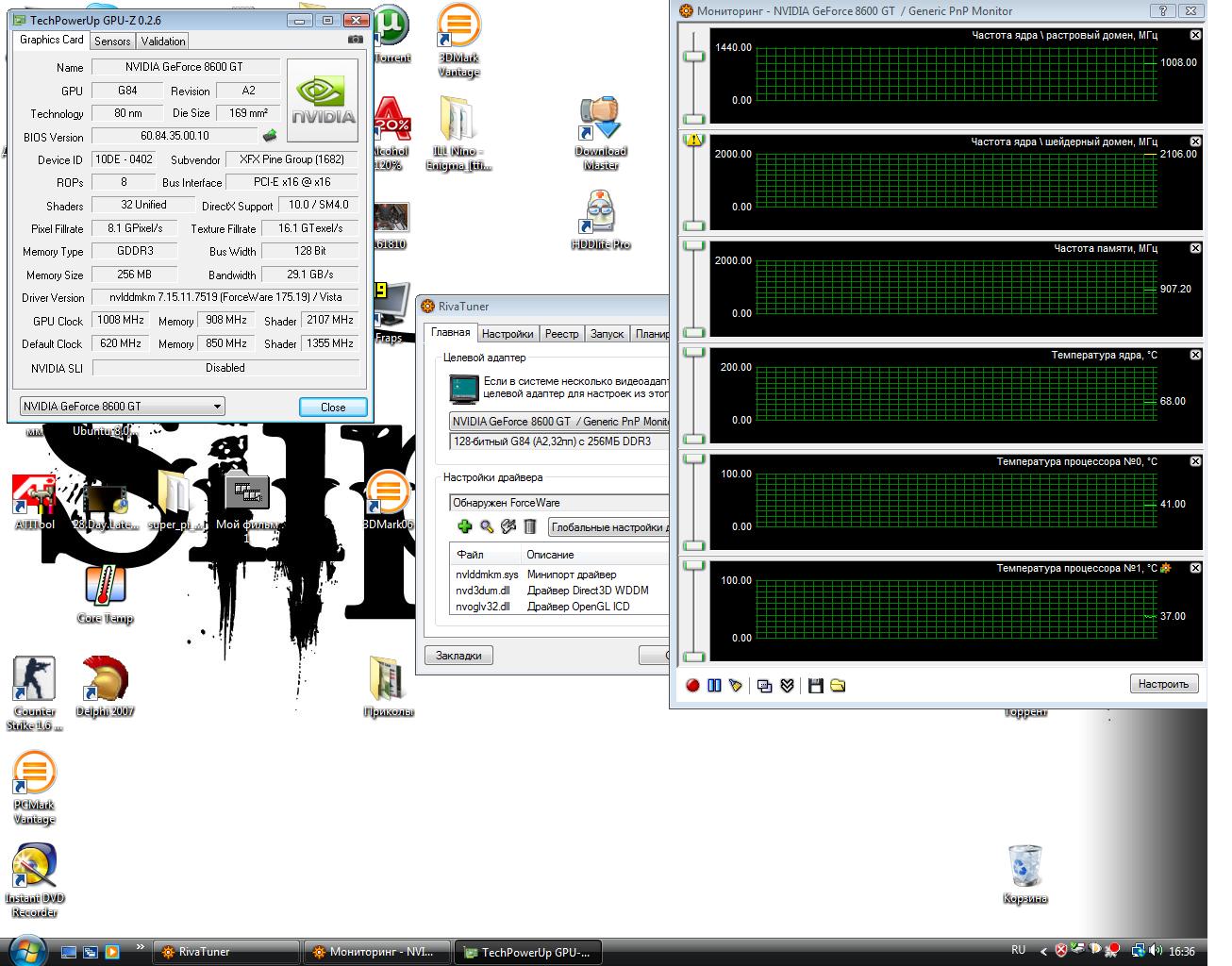Show hidden tray icons with the arrow
1232x966 pixels.
[1043, 951]
